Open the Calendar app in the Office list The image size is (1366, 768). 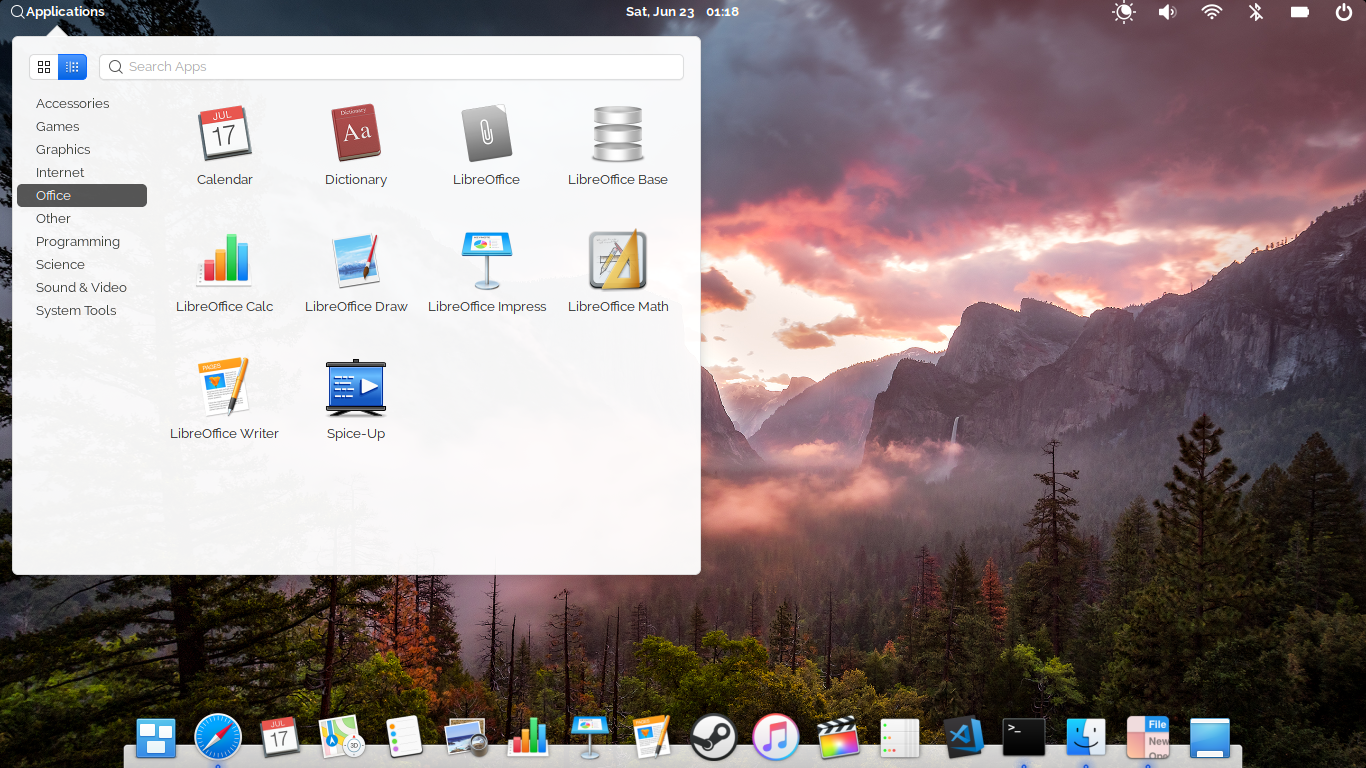(224, 146)
